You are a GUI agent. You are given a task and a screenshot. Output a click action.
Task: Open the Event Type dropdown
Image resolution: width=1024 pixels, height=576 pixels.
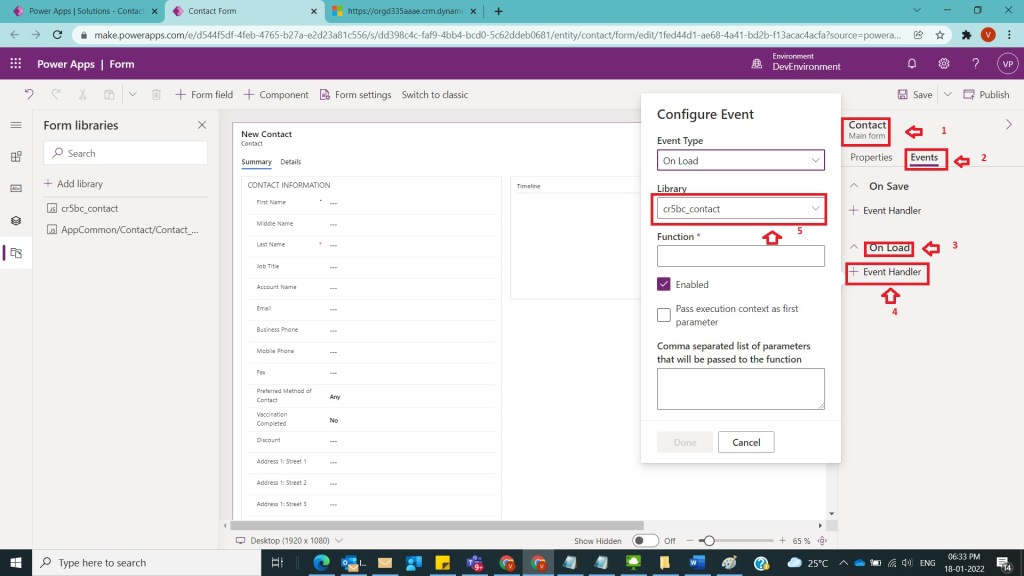[740, 160]
